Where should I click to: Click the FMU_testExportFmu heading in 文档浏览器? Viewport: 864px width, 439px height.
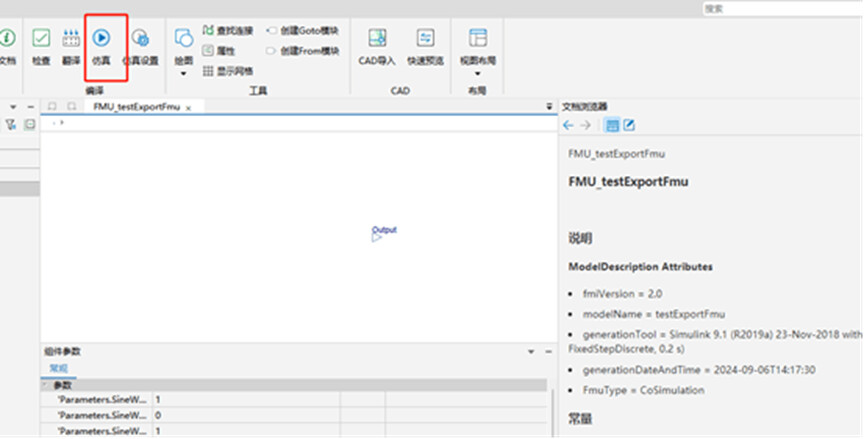[x=628, y=182]
